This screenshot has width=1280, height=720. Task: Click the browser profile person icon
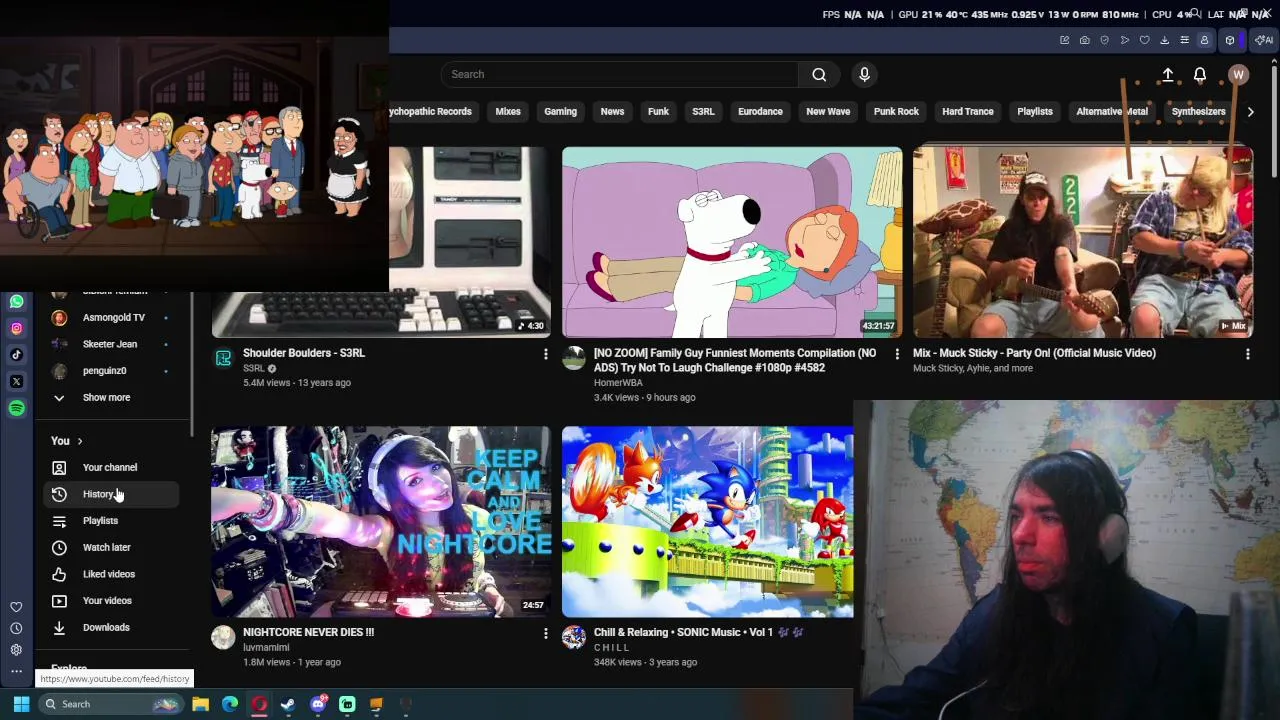tap(1204, 40)
